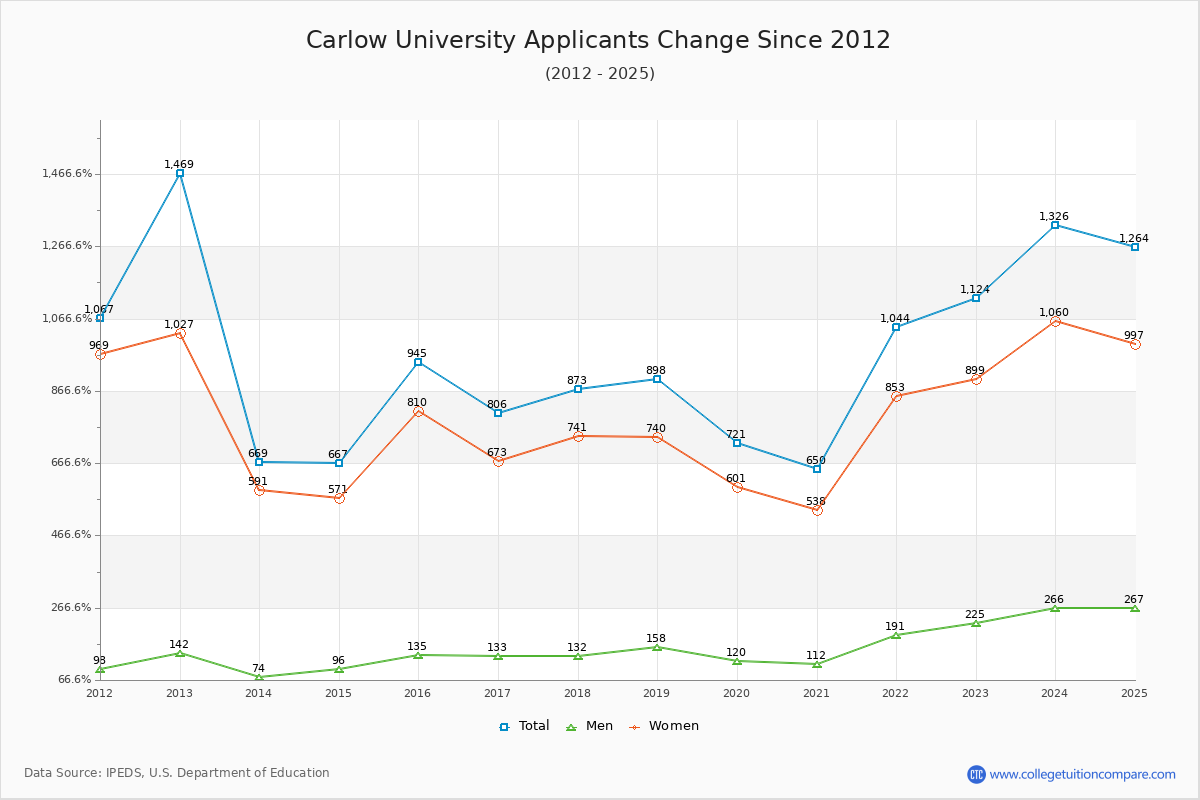
Task: Click the Data Source IPEDS text
Action: pos(177,773)
